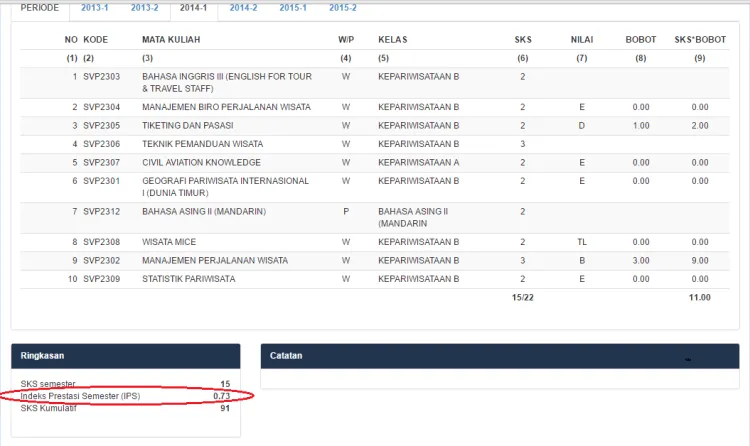Click the total SKS*BOBOT value 11.00
The image size is (750, 446).
click(x=699, y=298)
